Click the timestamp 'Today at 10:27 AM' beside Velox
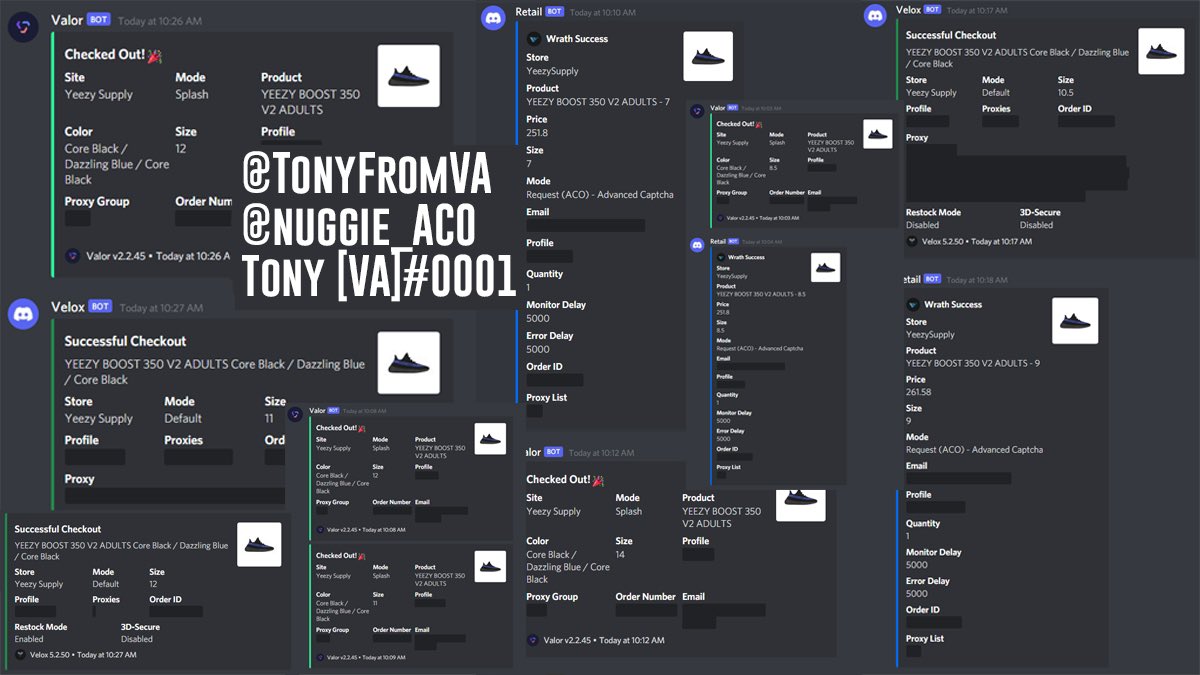The width and height of the screenshot is (1200, 675). pyautogui.click(x=161, y=307)
